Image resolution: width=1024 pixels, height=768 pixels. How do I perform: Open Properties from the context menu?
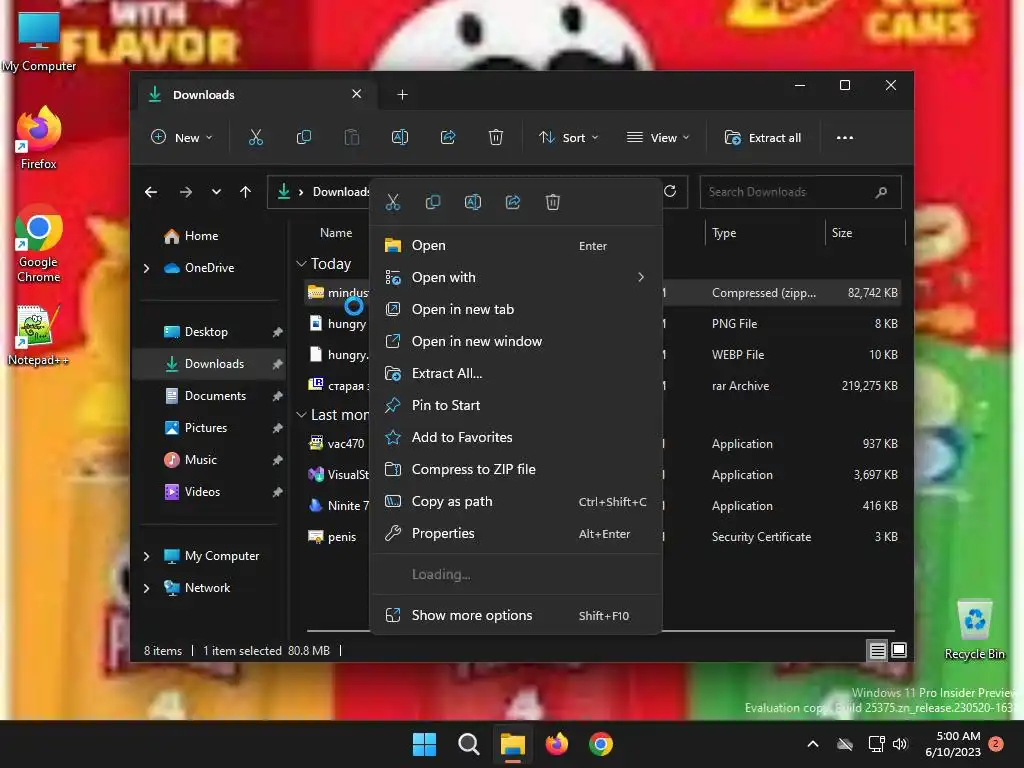tap(516, 534)
